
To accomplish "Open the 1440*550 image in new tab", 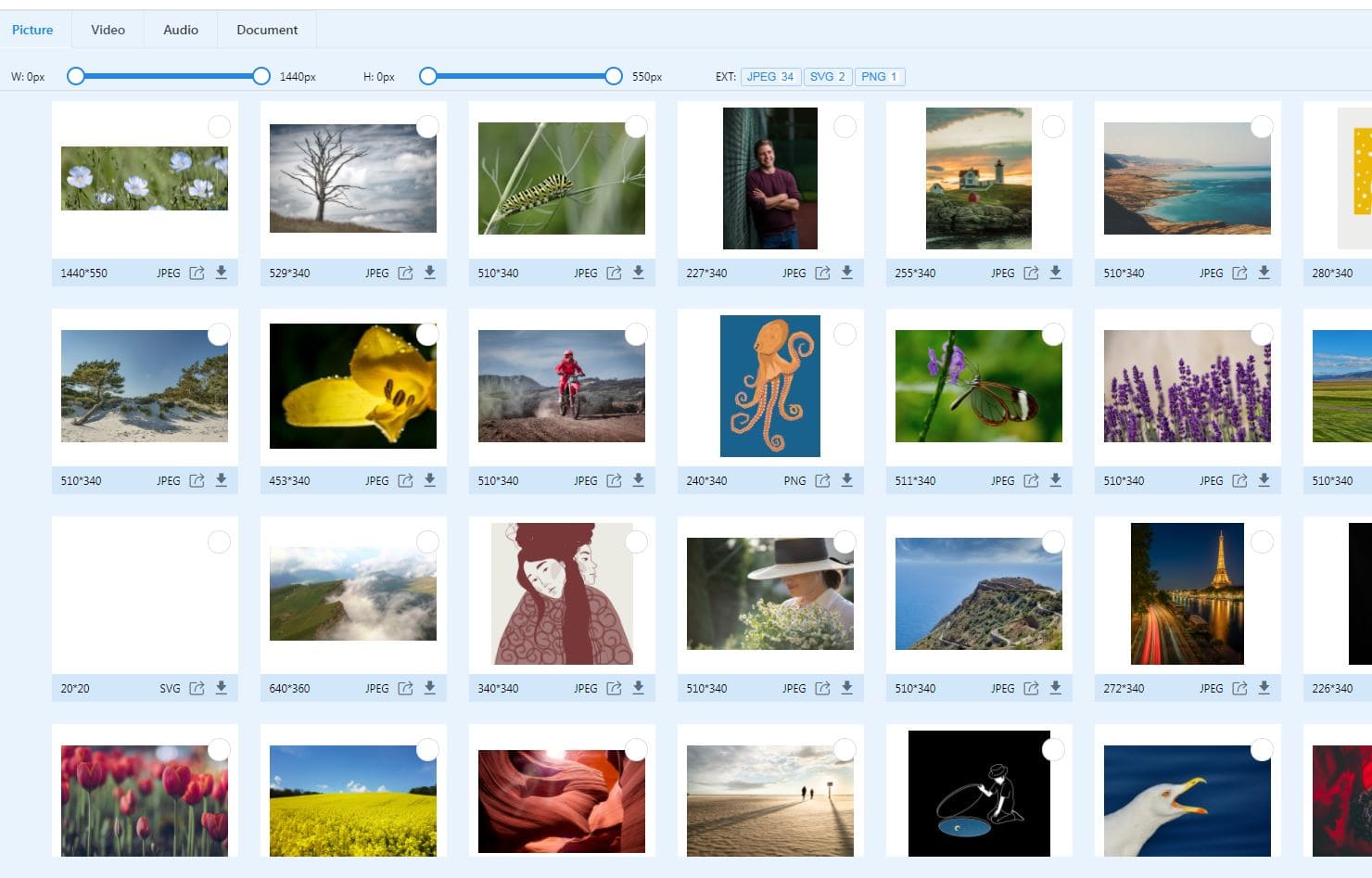I will [197, 273].
